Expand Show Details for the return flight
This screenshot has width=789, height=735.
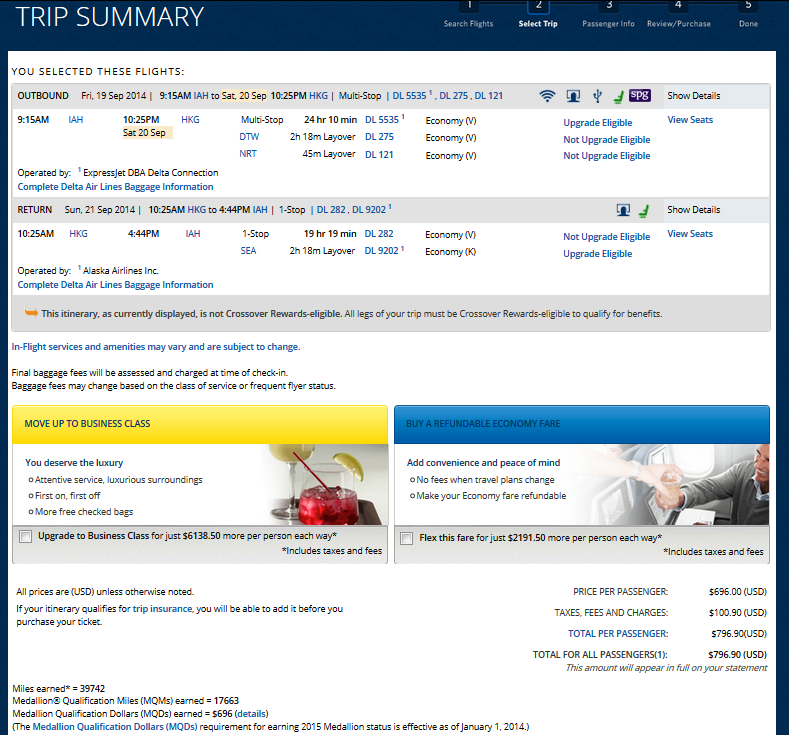point(693,210)
